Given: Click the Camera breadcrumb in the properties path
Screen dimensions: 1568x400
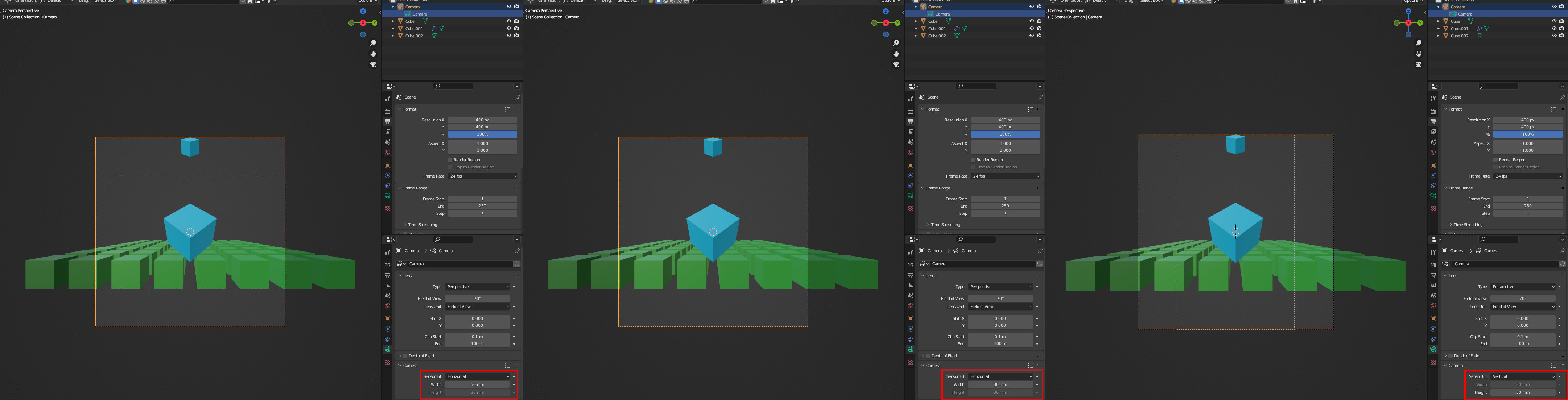Looking at the screenshot, I should tap(412, 250).
